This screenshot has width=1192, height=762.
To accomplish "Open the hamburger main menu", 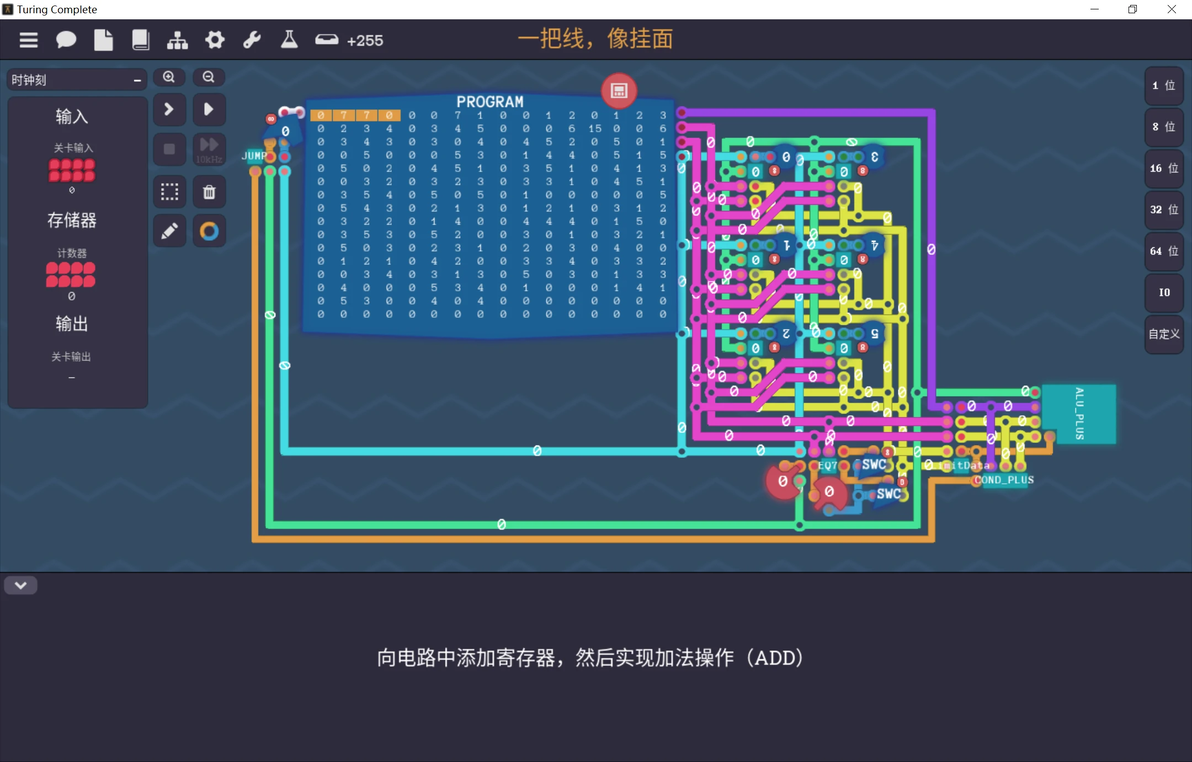I will [28, 40].
